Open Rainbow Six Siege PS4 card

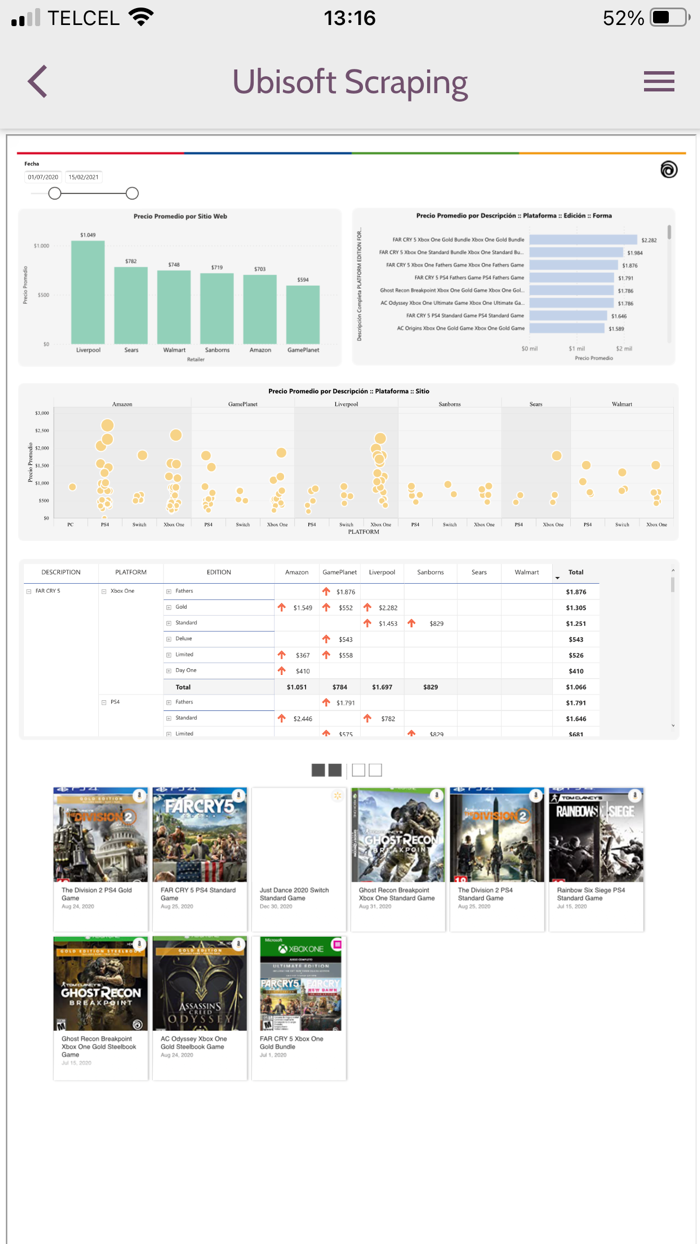pos(596,859)
